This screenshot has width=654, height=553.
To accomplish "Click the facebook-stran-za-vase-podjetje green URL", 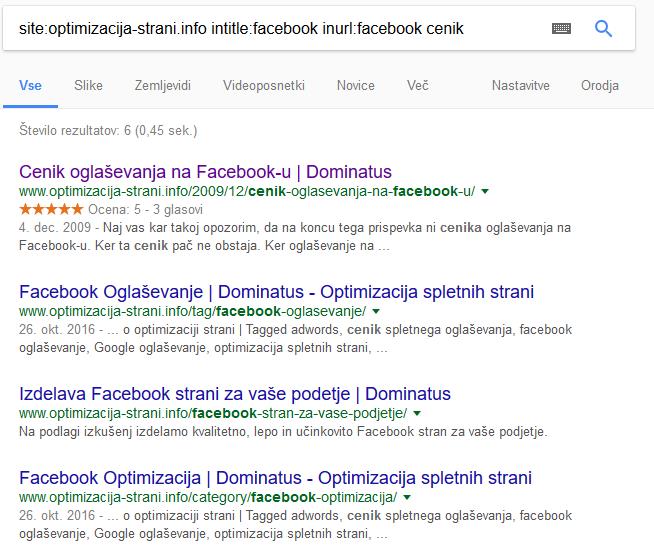I will tap(213, 413).
